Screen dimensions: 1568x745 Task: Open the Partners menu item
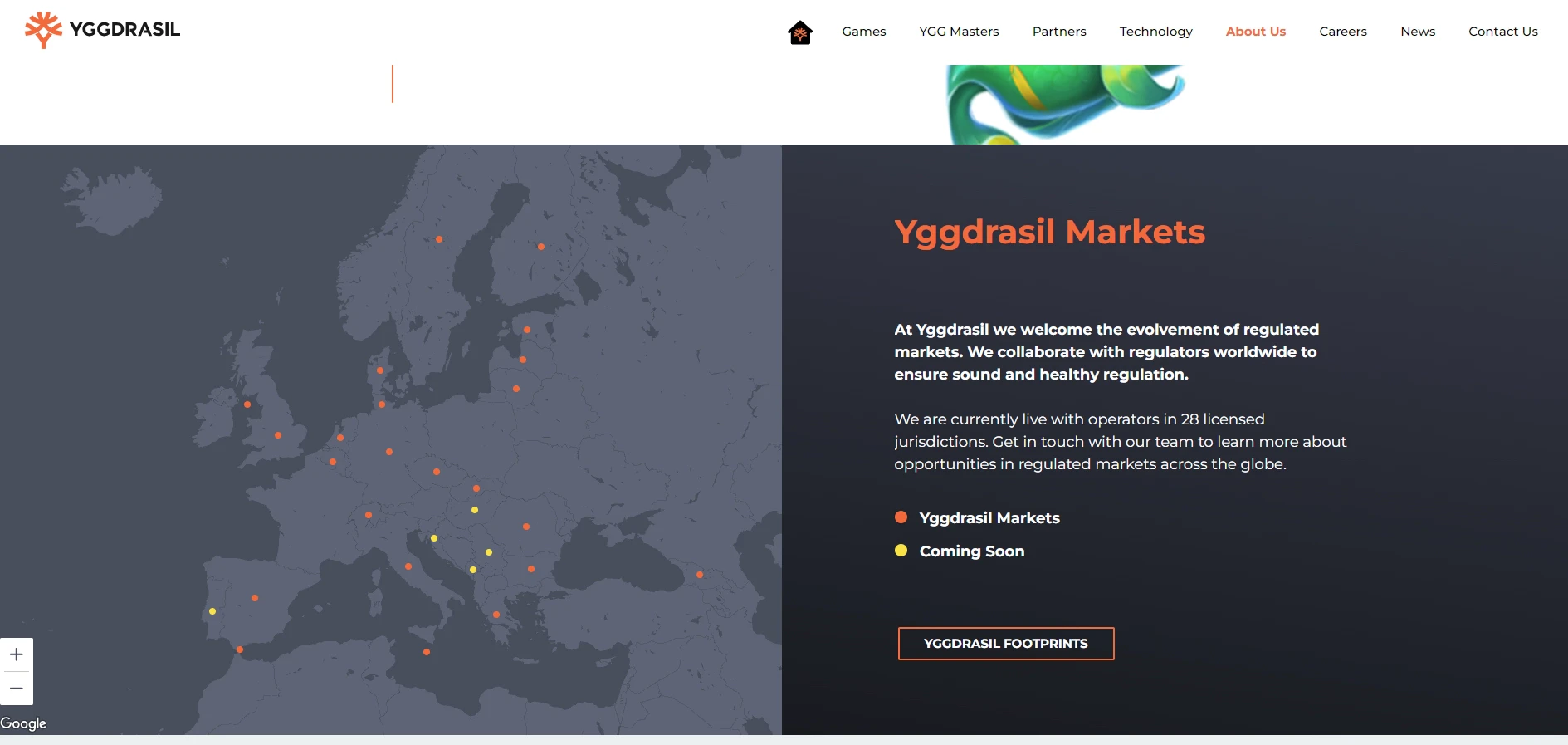coord(1059,32)
